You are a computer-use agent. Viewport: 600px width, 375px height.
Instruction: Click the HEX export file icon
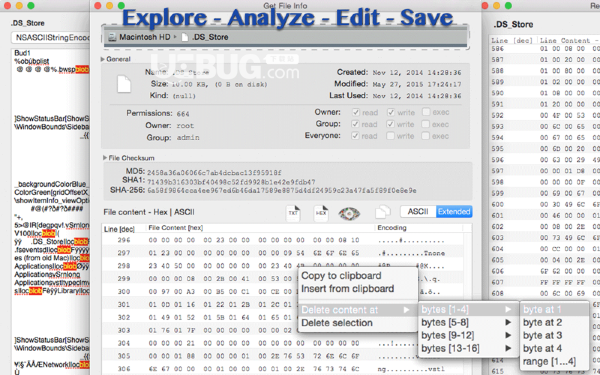coord(321,213)
